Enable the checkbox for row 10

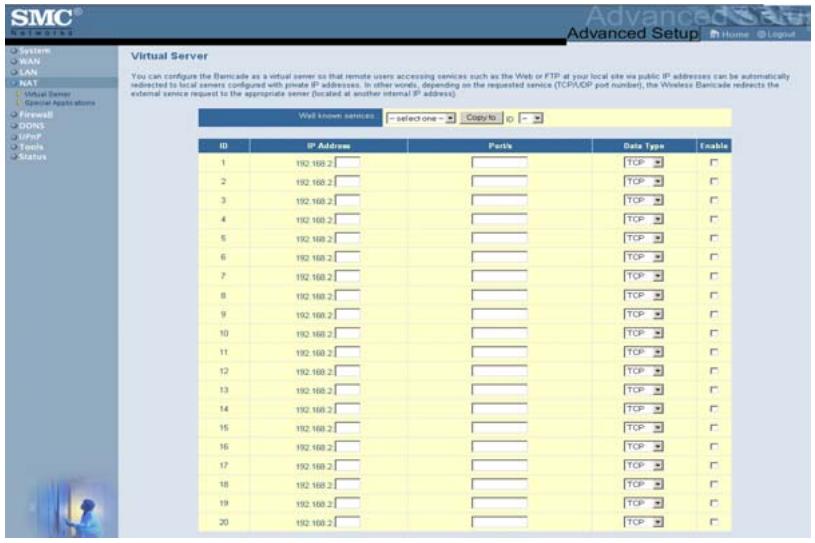pyautogui.click(x=714, y=333)
